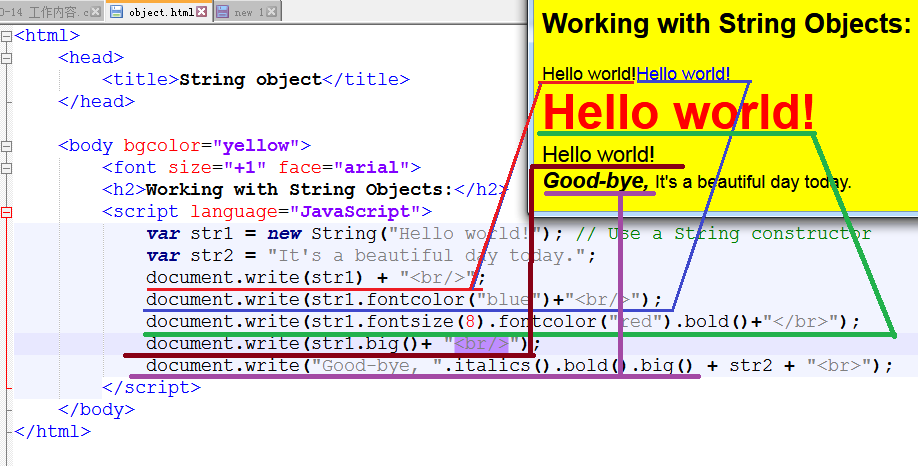Switch to the object.html tab
The width and height of the screenshot is (918, 466).
(161, 12)
